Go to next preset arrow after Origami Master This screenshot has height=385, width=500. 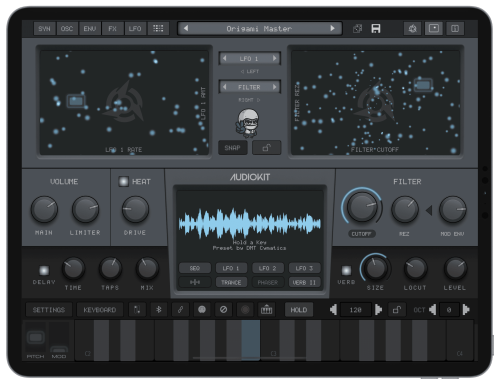point(332,29)
